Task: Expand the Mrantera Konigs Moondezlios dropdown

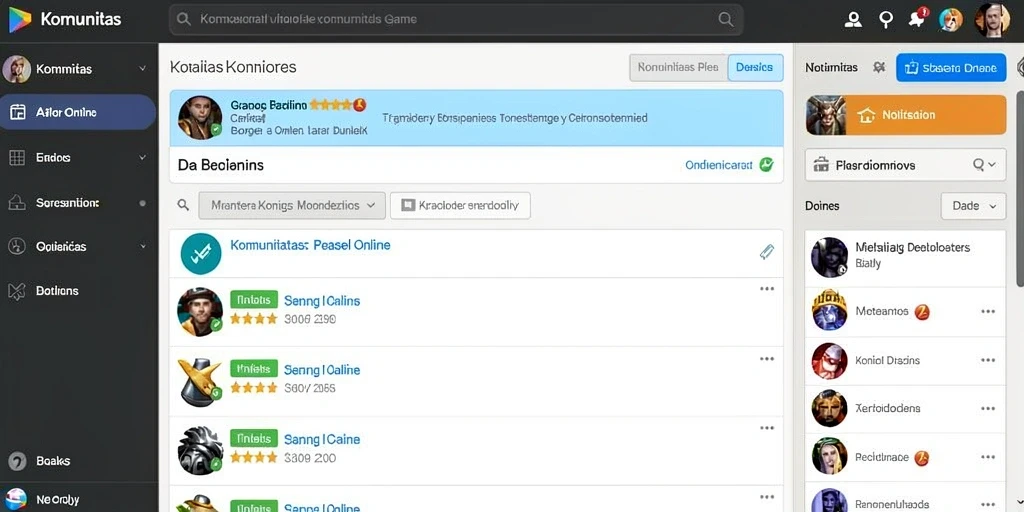Action: point(291,205)
